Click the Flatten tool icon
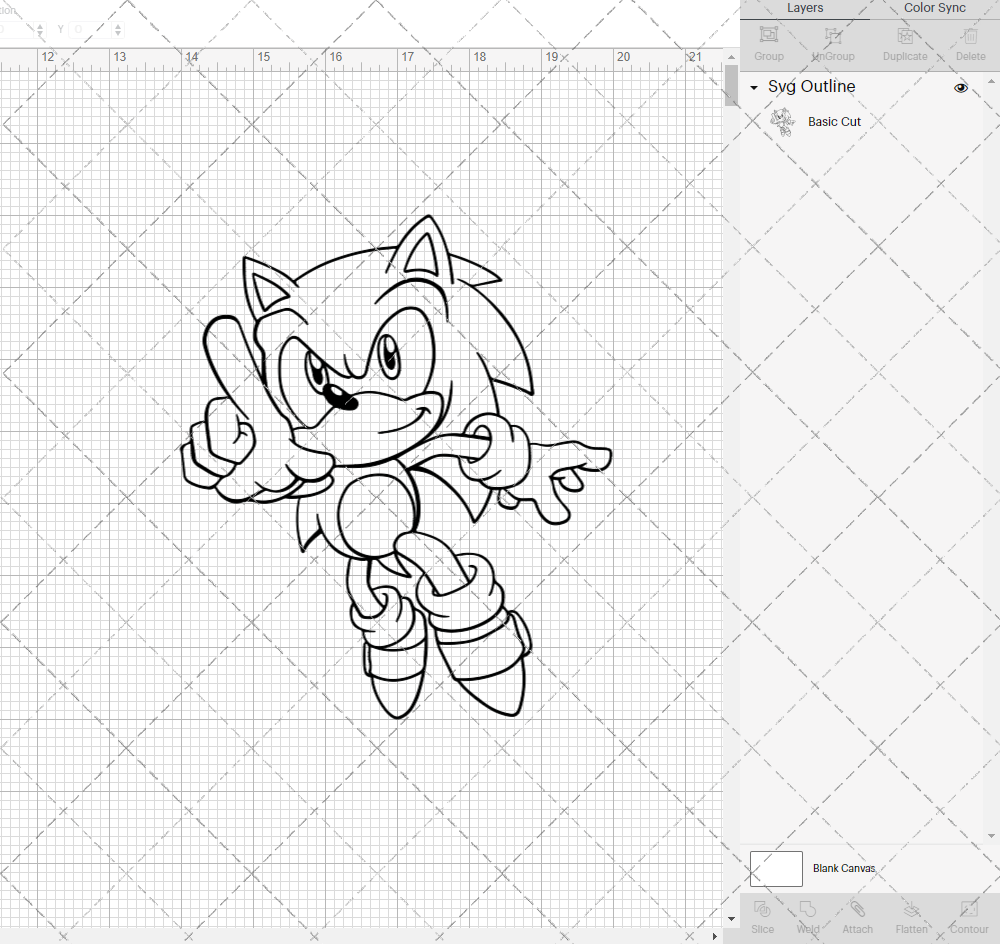The height and width of the screenshot is (944, 1000). (911, 908)
